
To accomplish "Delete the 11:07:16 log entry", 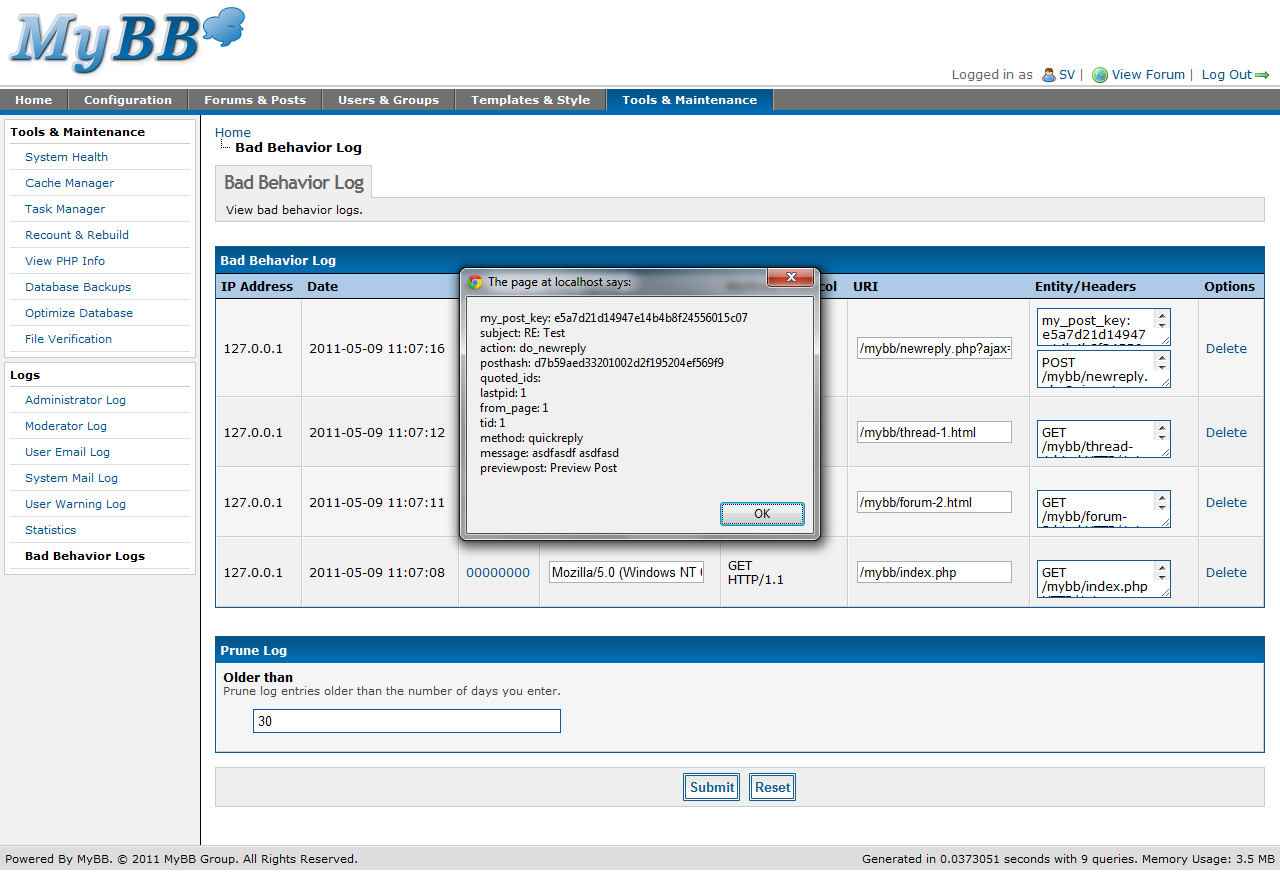I will coord(1226,349).
